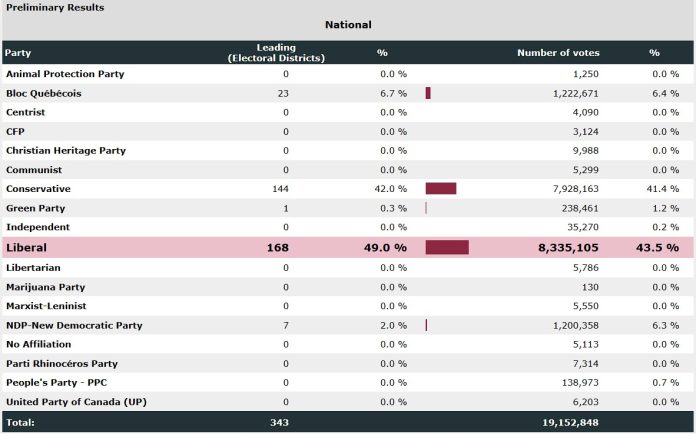Click Liberal leading districts number 168
Image resolution: width=696 pixels, height=434 pixels.
[x=279, y=247]
